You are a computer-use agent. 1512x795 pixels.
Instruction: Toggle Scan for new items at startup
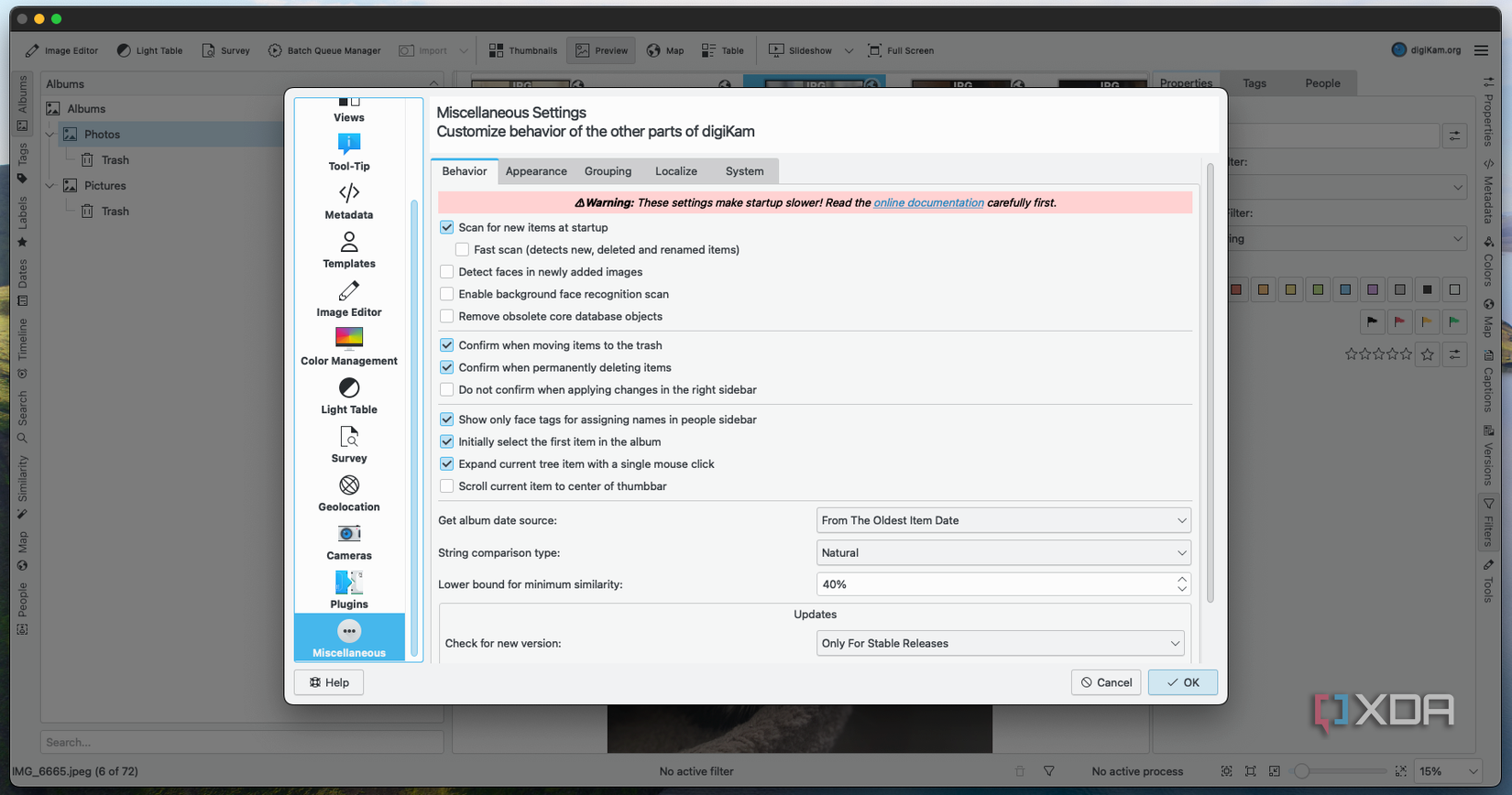446,227
